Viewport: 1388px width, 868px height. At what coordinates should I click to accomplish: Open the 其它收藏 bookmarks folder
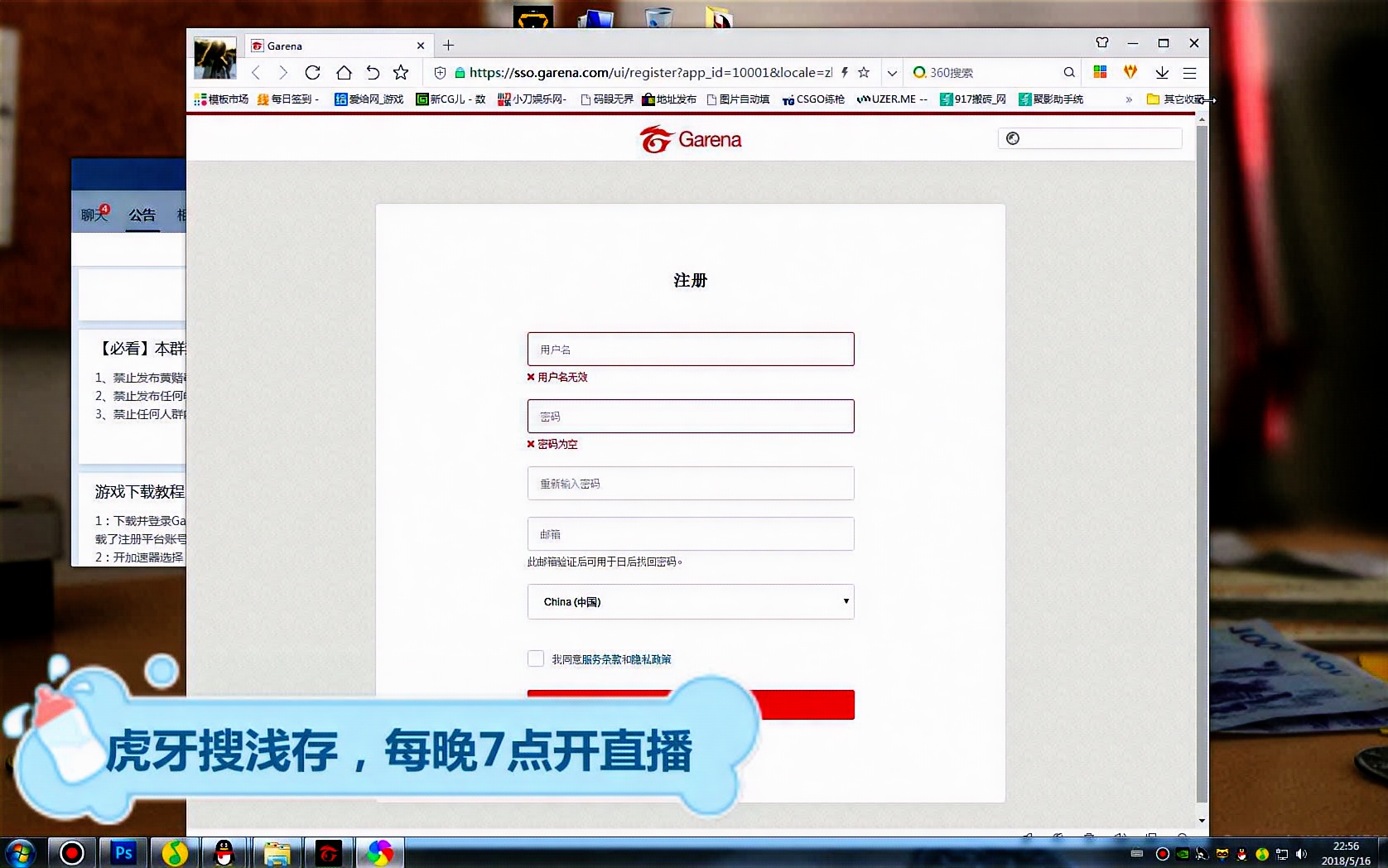[x=1175, y=99]
